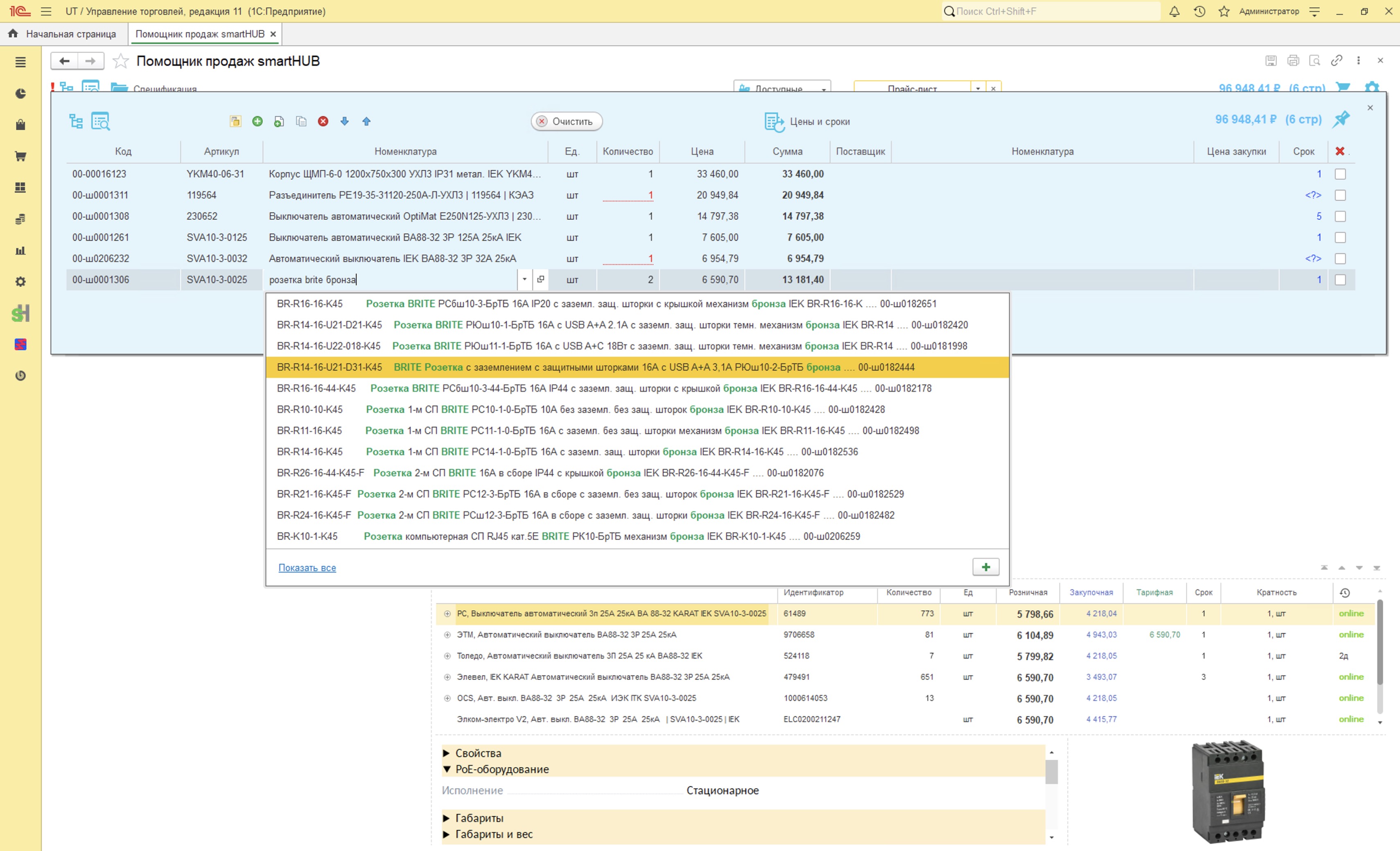Choose suggestion BR-R16-16-K45 Розетка BRITE
The image size is (1400, 851).
pyautogui.click(x=637, y=303)
